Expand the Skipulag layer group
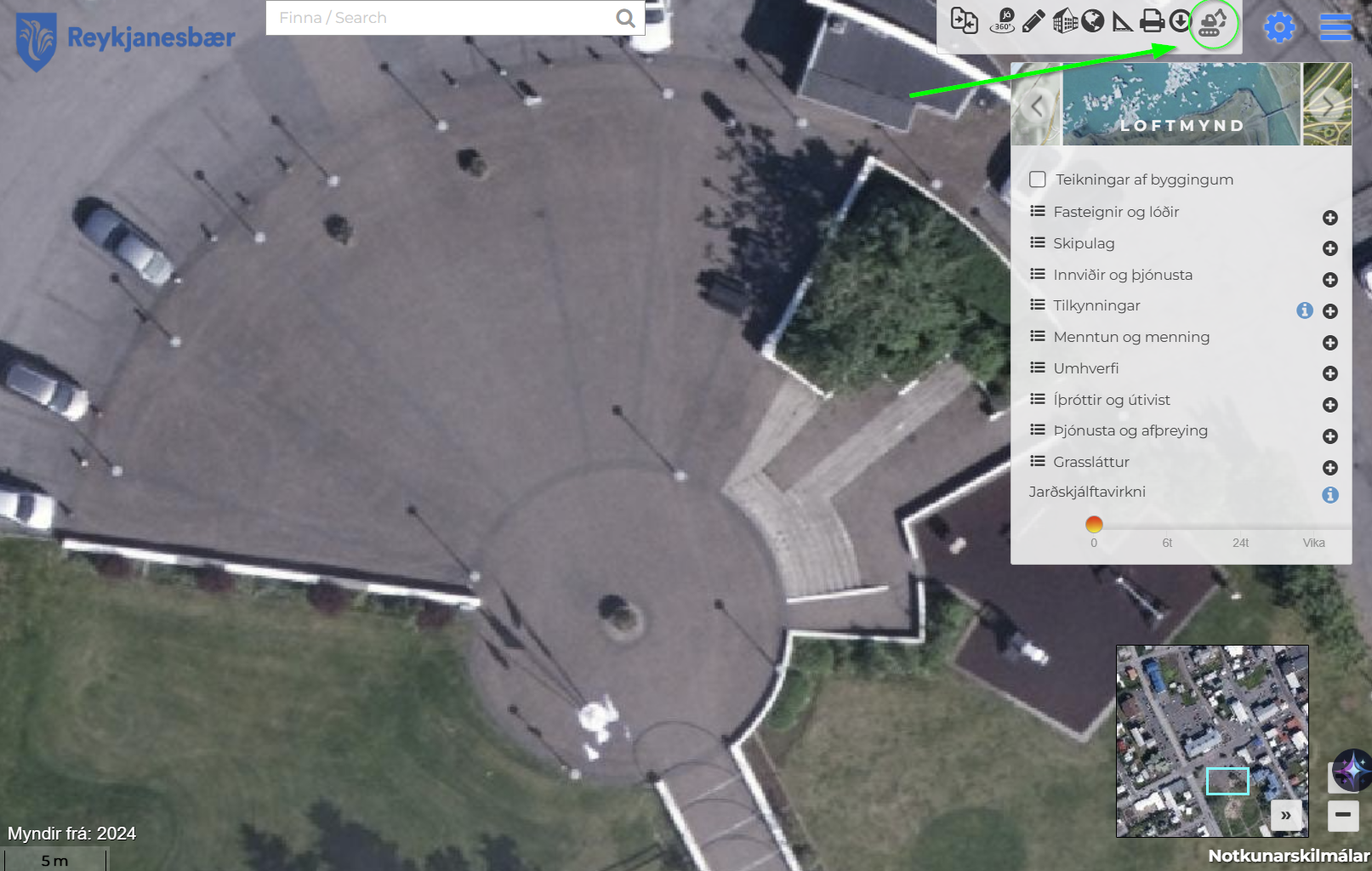 click(x=1330, y=248)
